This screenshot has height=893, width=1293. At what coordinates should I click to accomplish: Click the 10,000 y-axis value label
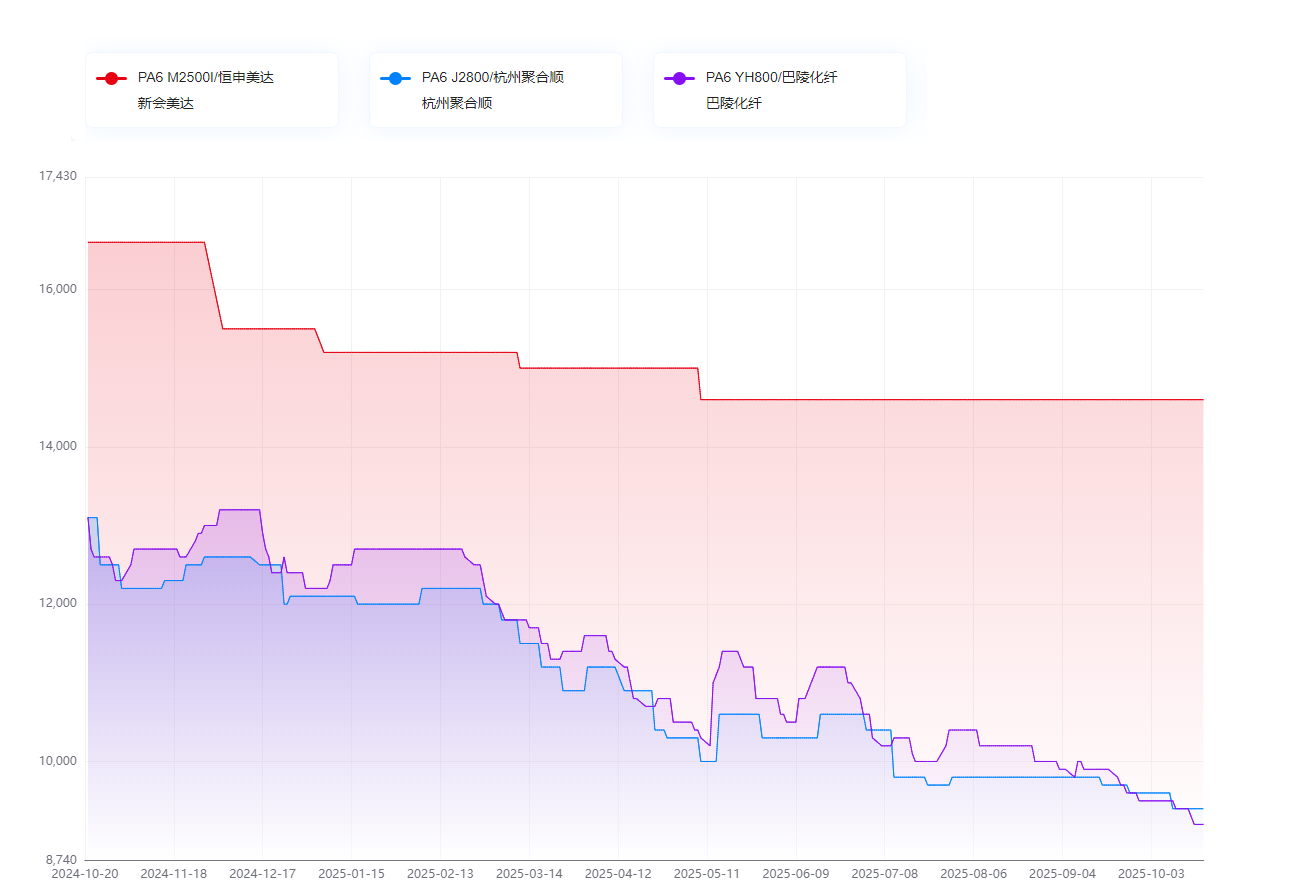(57, 761)
